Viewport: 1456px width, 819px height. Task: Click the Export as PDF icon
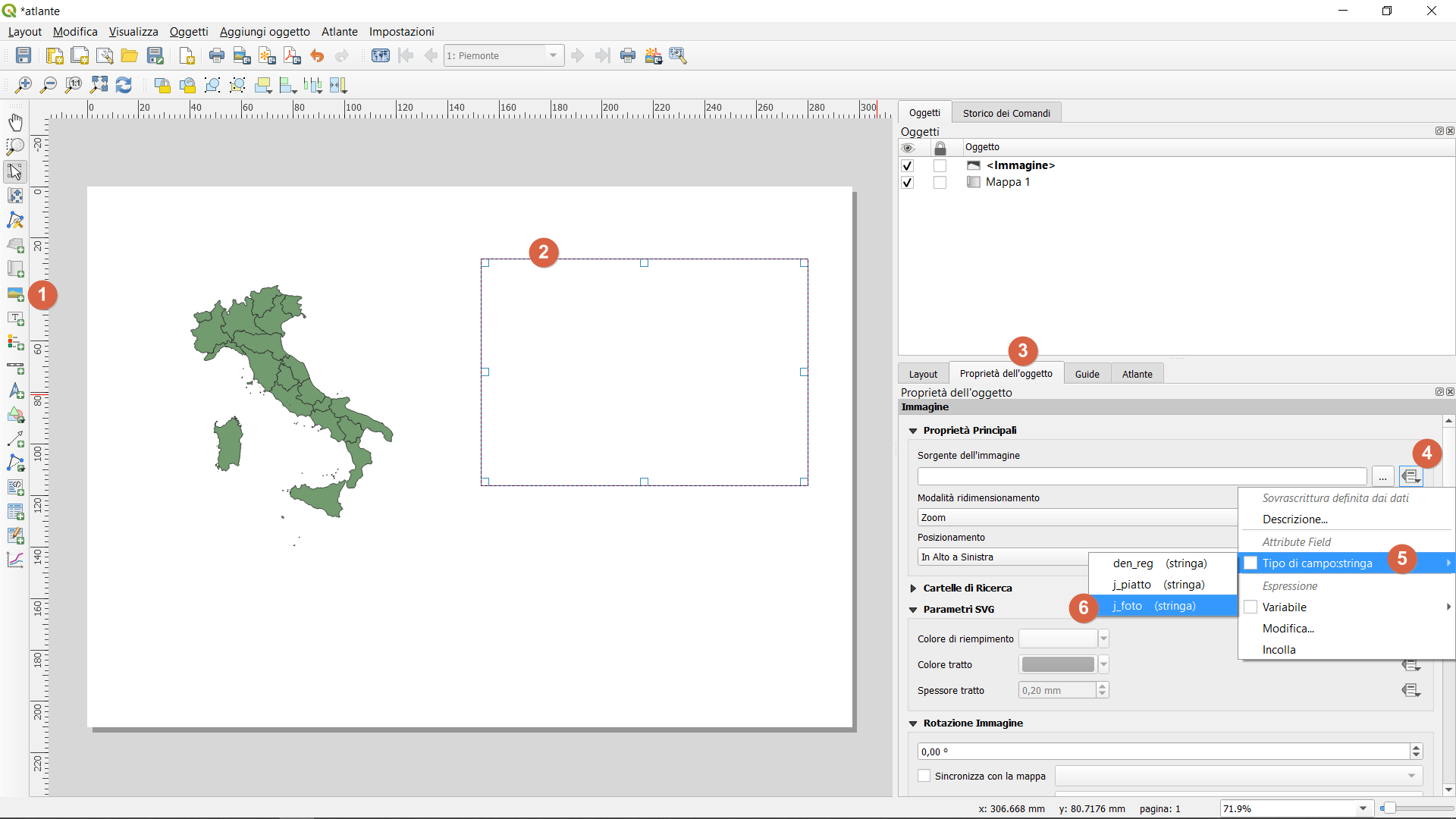click(x=292, y=55)
